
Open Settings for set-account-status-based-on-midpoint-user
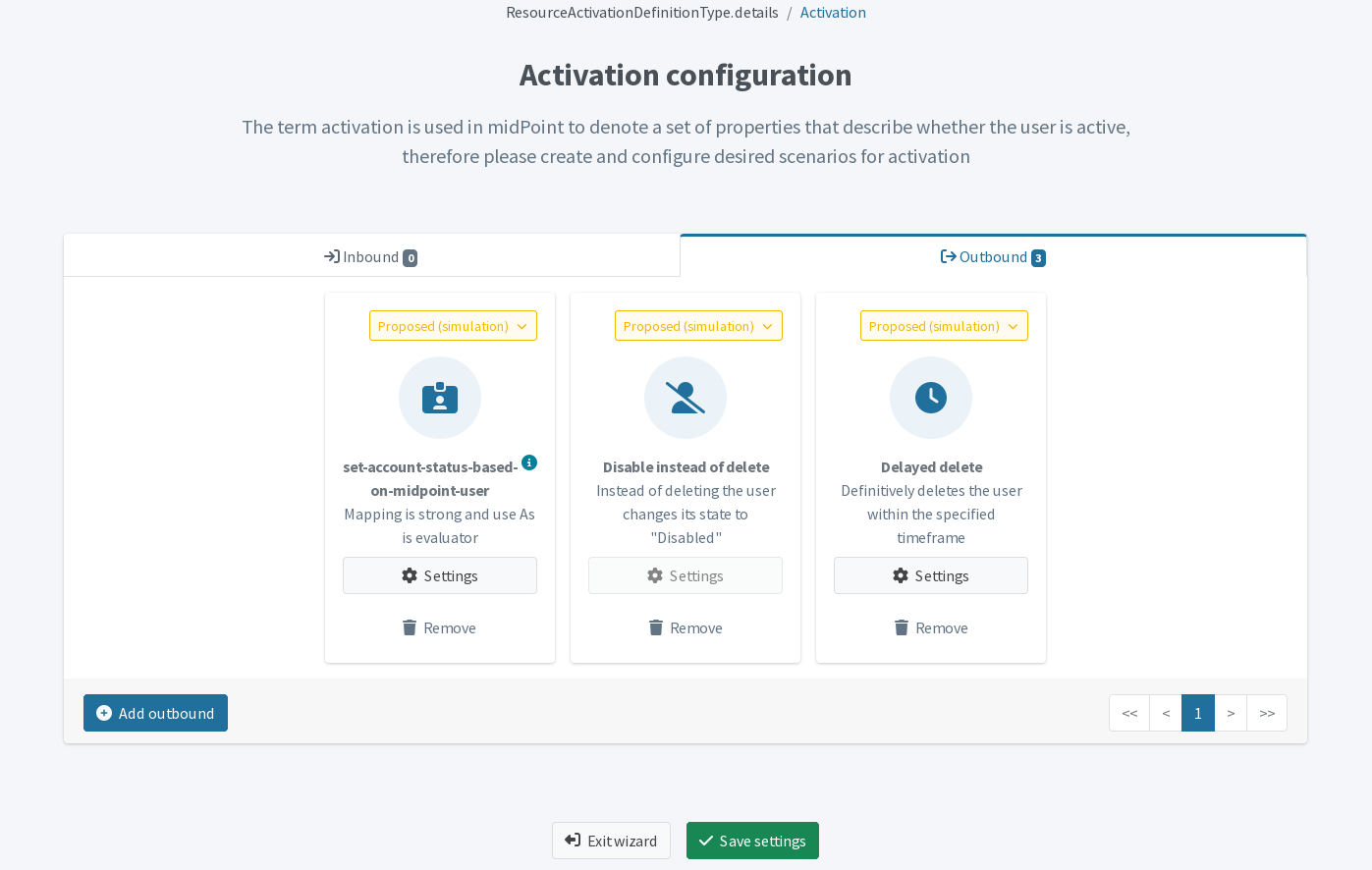pyautogui.click(x=440, y=575)
